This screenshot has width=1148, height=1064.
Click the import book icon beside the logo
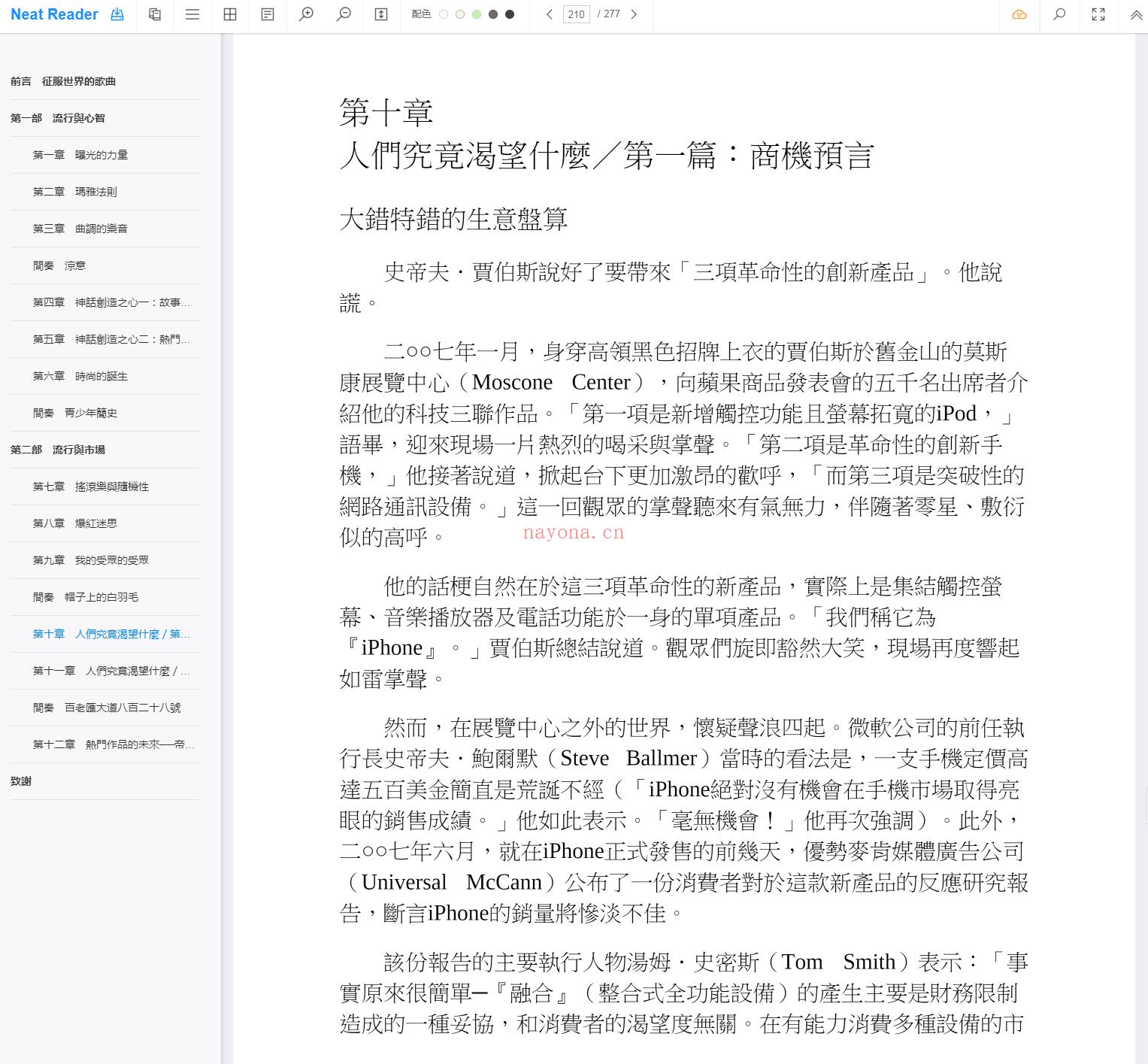[117, 14]
